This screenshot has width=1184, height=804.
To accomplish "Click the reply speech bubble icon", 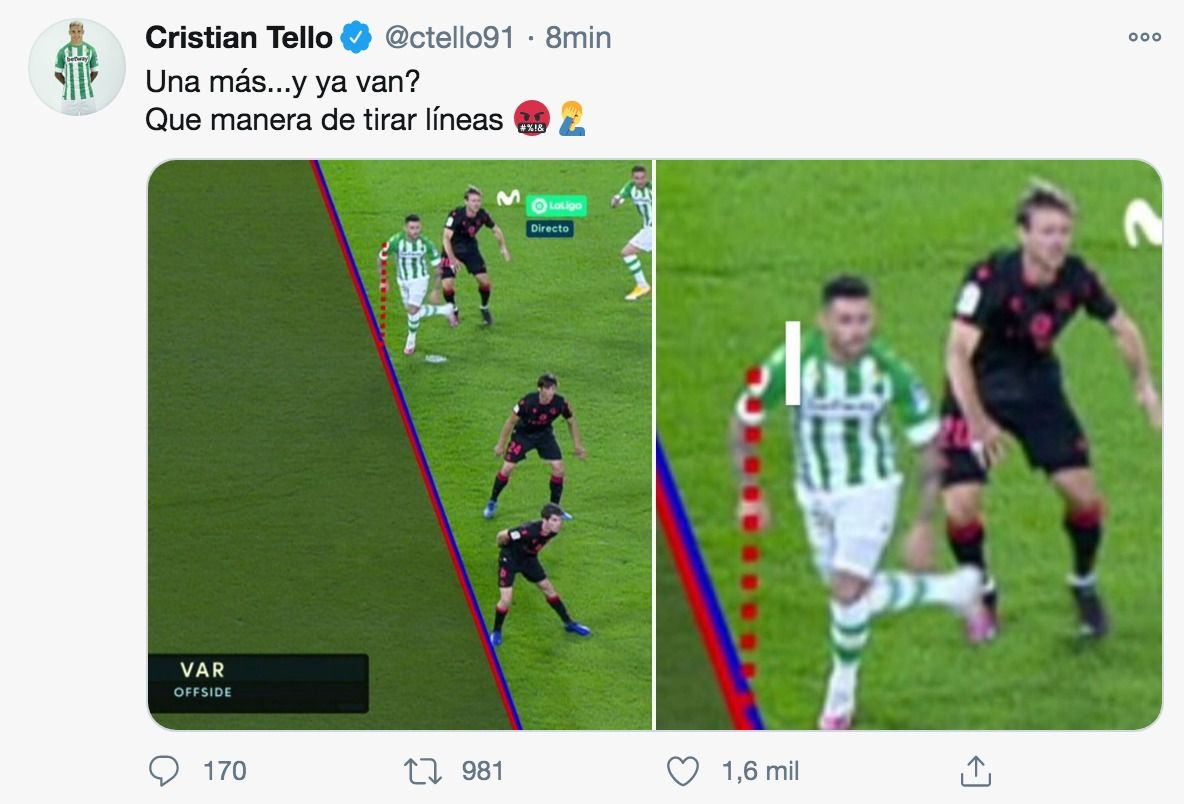I will click(x=163, y=771).
